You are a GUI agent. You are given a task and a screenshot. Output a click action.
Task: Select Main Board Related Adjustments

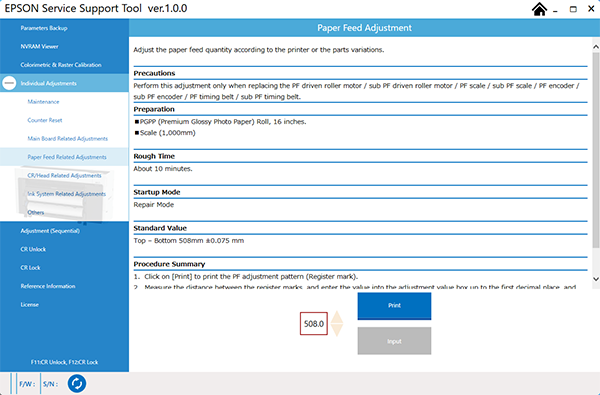pos(67,139)
